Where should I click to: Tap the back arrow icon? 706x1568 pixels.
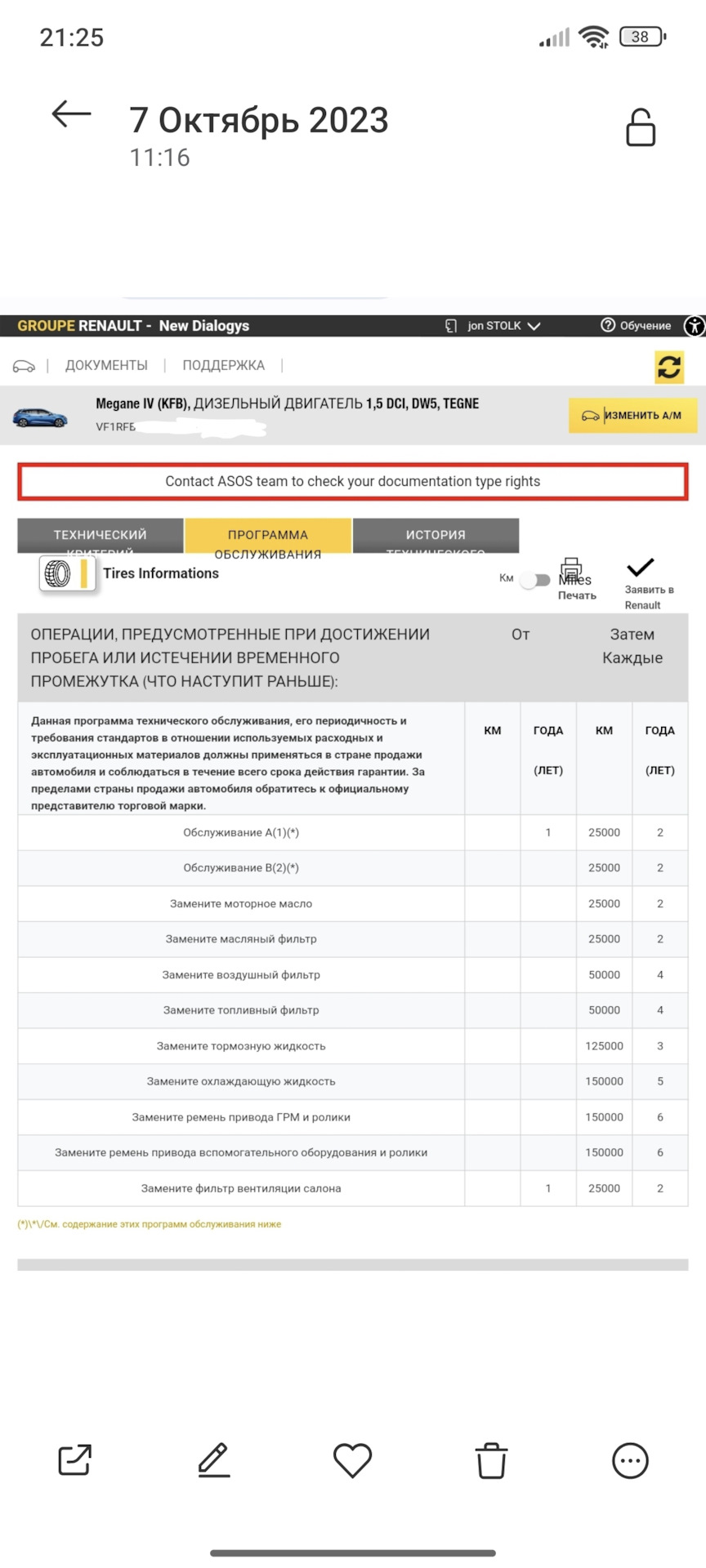tap(71, 114)
